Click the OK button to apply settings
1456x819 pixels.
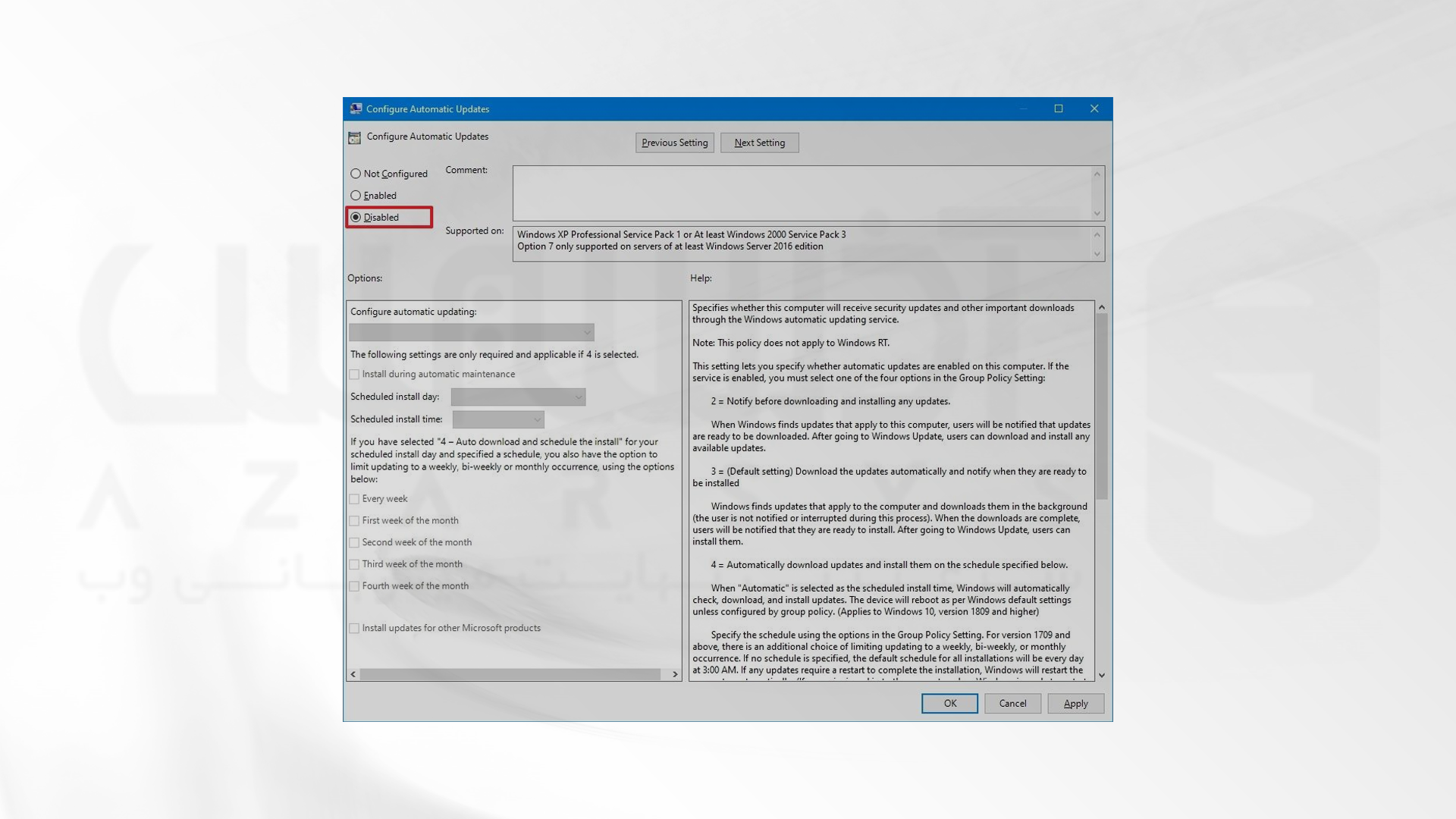point(949,703)
